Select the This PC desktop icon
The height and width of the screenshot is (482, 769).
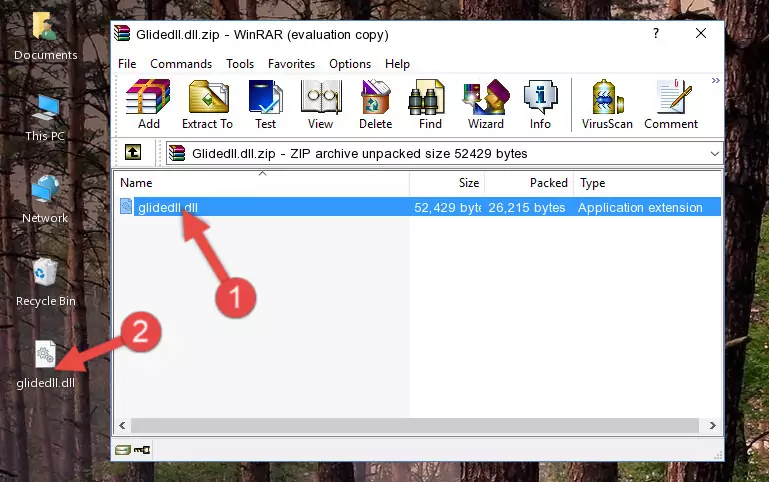pyautogui.click(x=45, y=119)
